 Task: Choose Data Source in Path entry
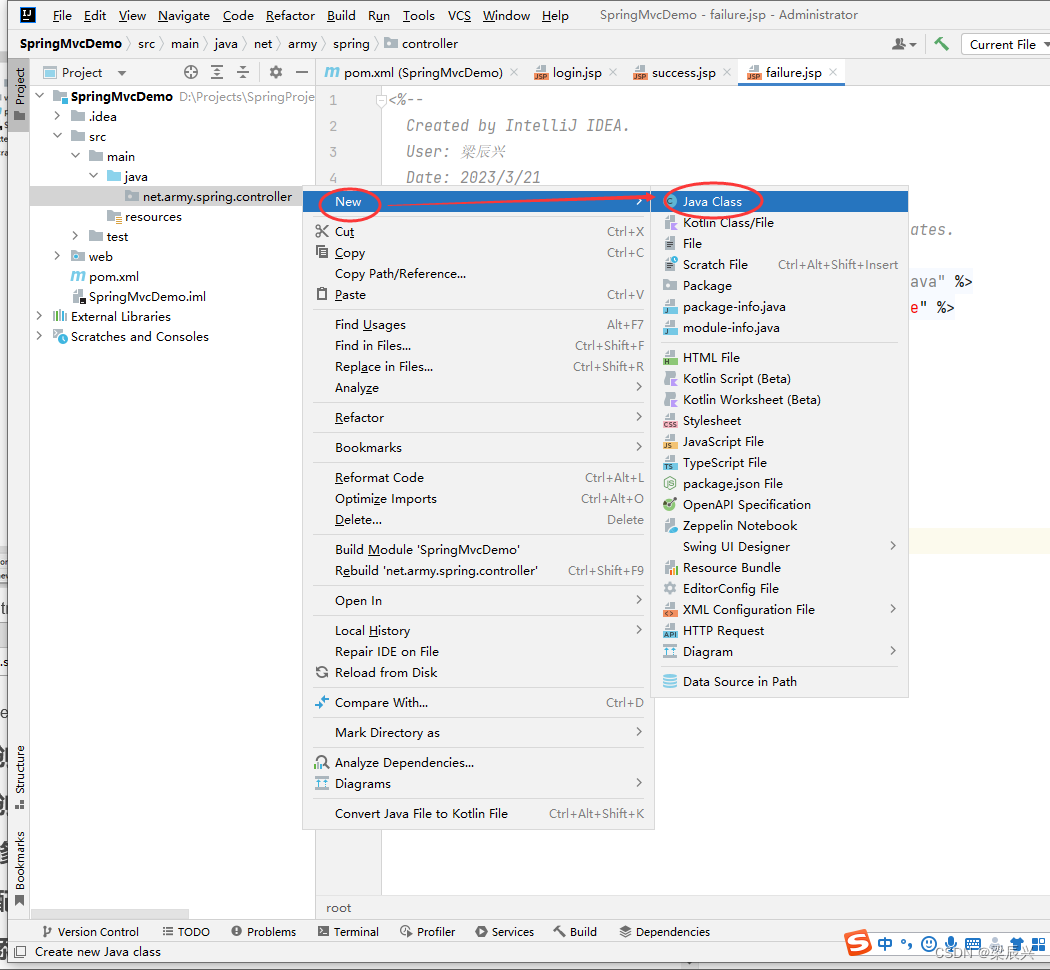[x=779, y=681]
